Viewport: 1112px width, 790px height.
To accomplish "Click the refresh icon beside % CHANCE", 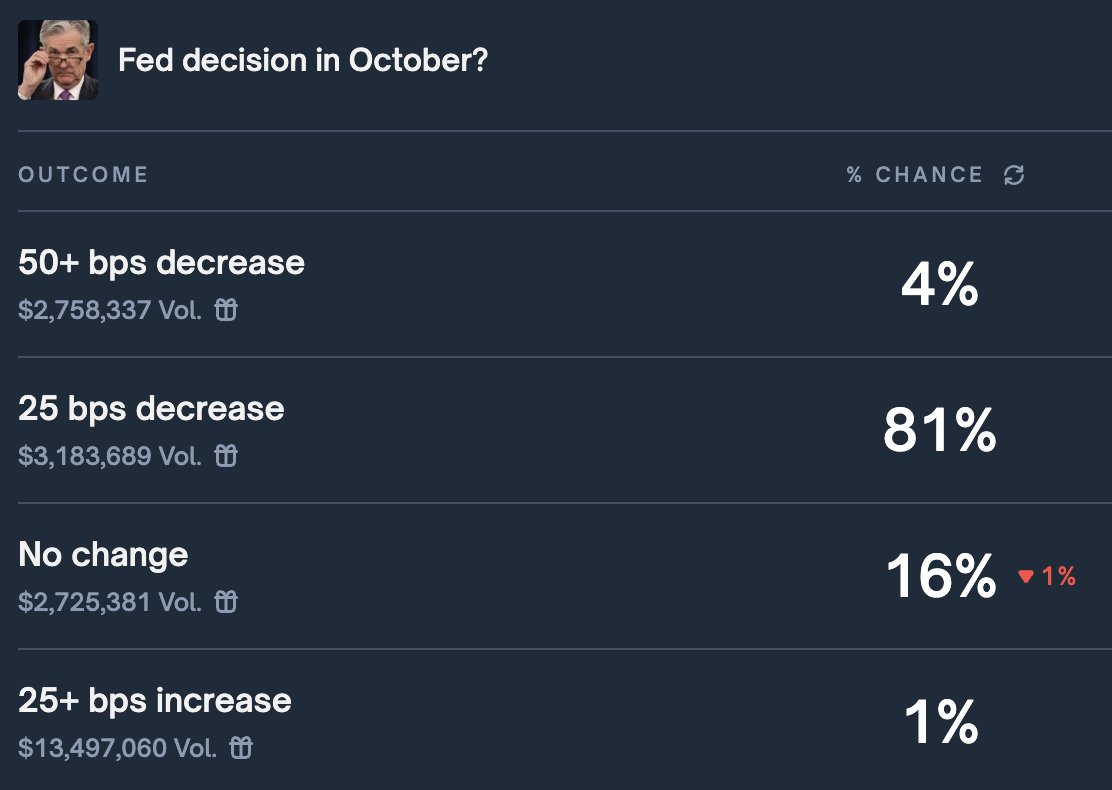I will pos(1014,174).
